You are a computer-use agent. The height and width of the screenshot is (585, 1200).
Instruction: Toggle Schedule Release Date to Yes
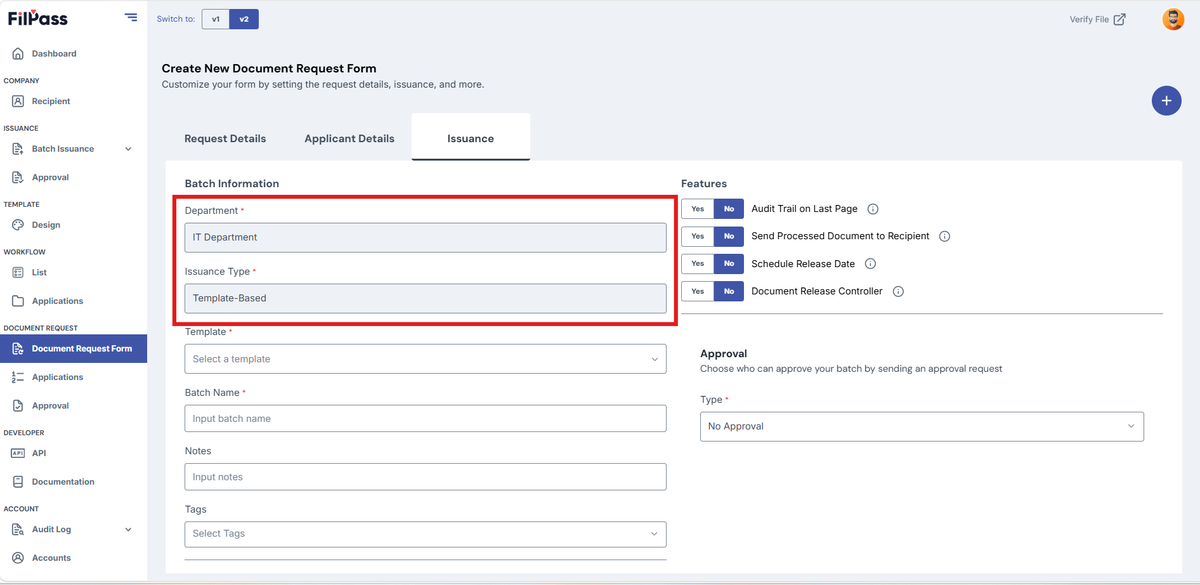coord(697,264)
